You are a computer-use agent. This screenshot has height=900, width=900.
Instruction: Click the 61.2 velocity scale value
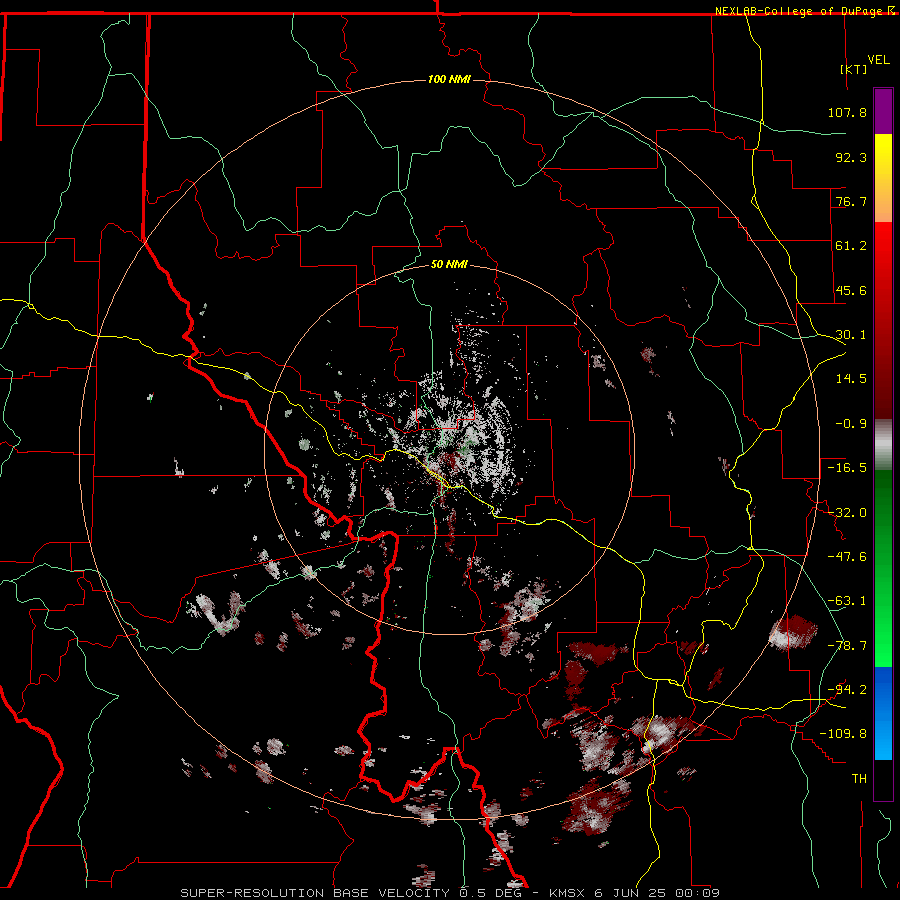click(x=851, y=246)
